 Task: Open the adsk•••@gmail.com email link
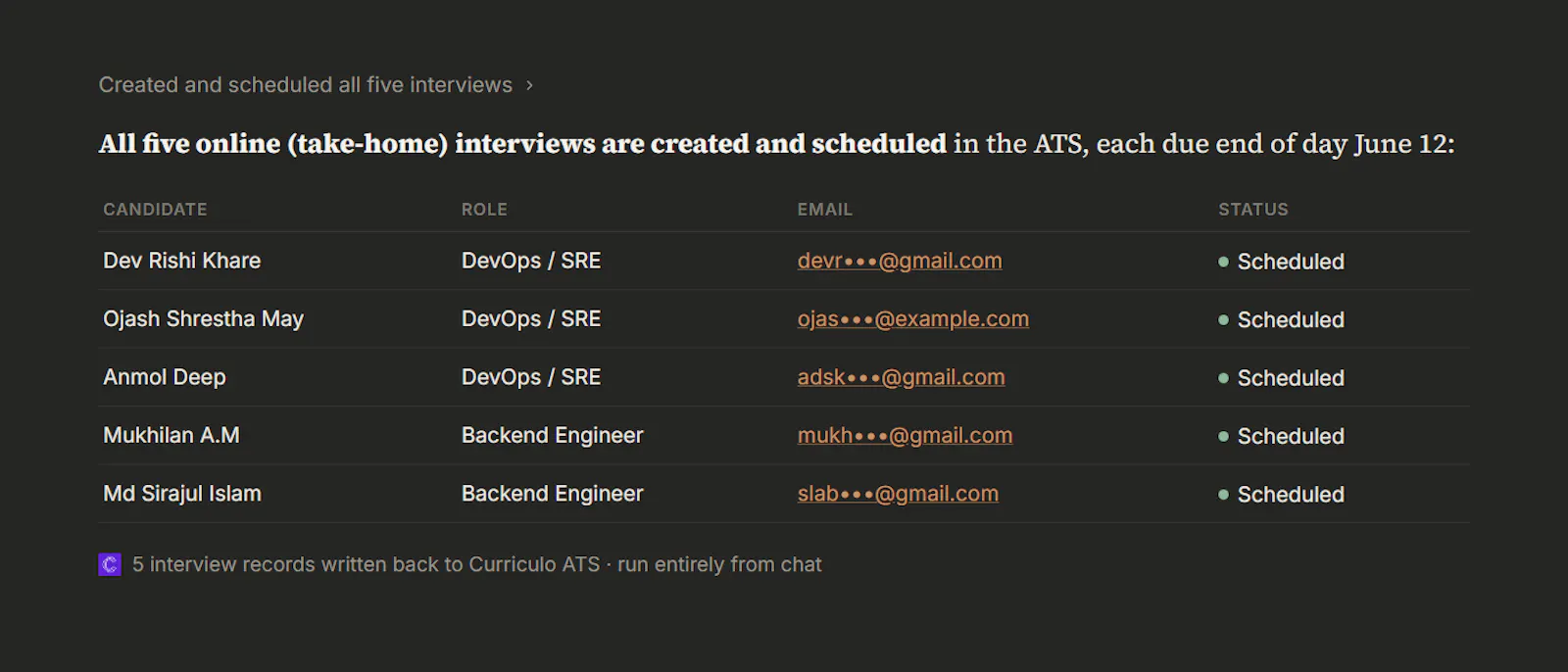pos(902,377)
